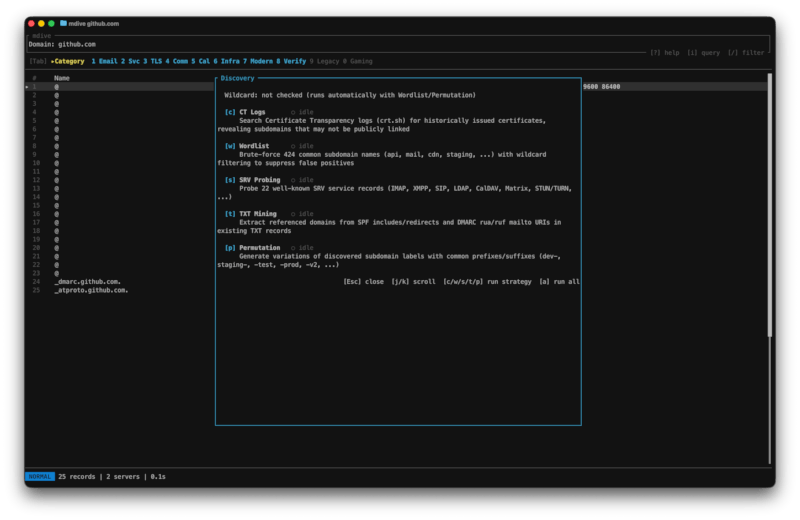Run the [t] TXT Mining strategy
Image resolution: width=800 pixels, height=520 pixels.
pyautogui.click(x=251, y=214)
